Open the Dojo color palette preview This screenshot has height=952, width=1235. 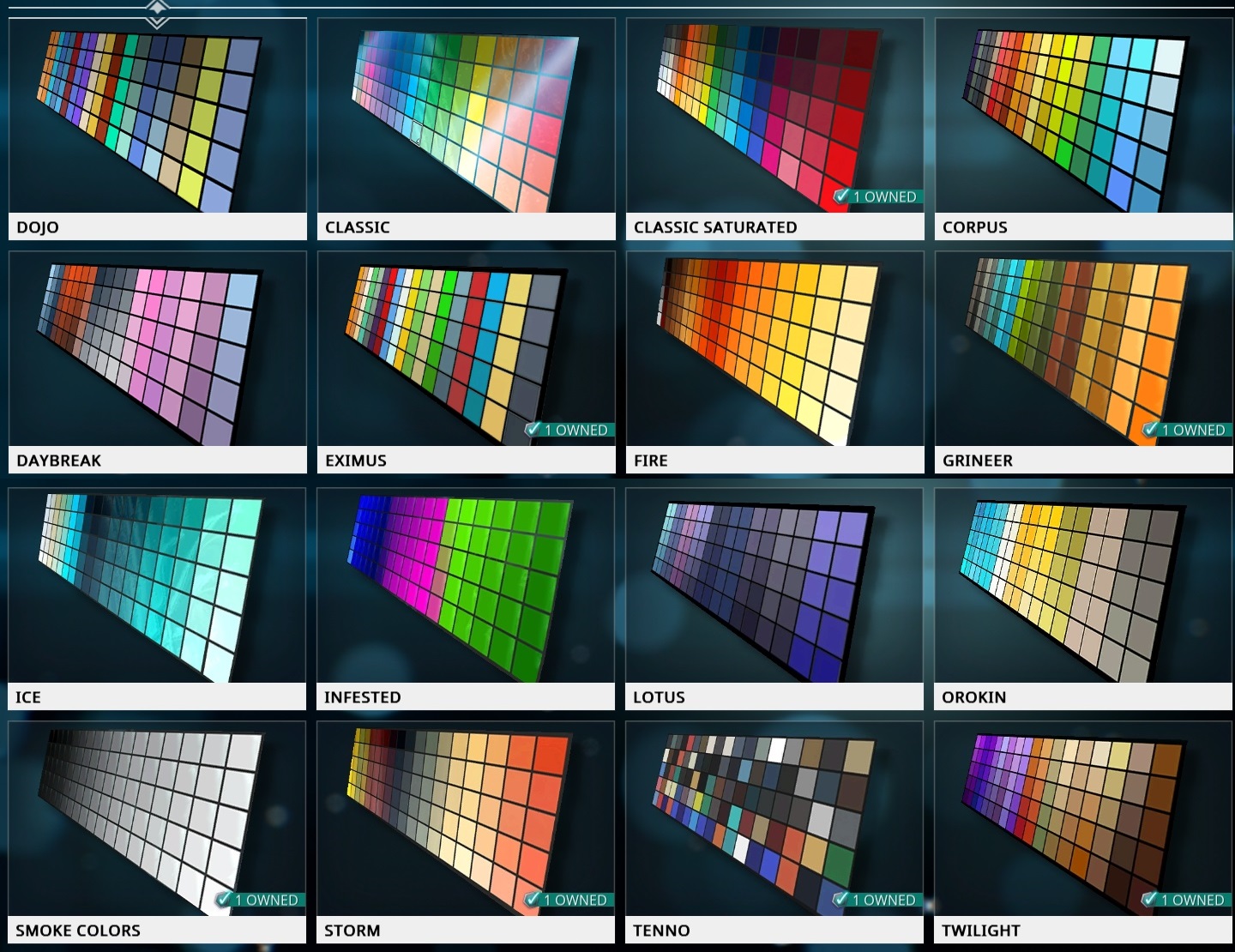[158, 116]
